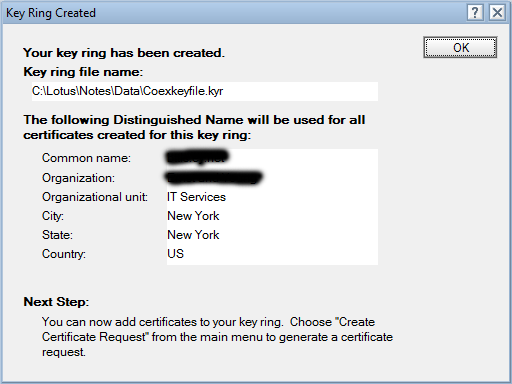Click the City value 'New York'
This screenshot has height=384, width=512.
tap(193, 216)
